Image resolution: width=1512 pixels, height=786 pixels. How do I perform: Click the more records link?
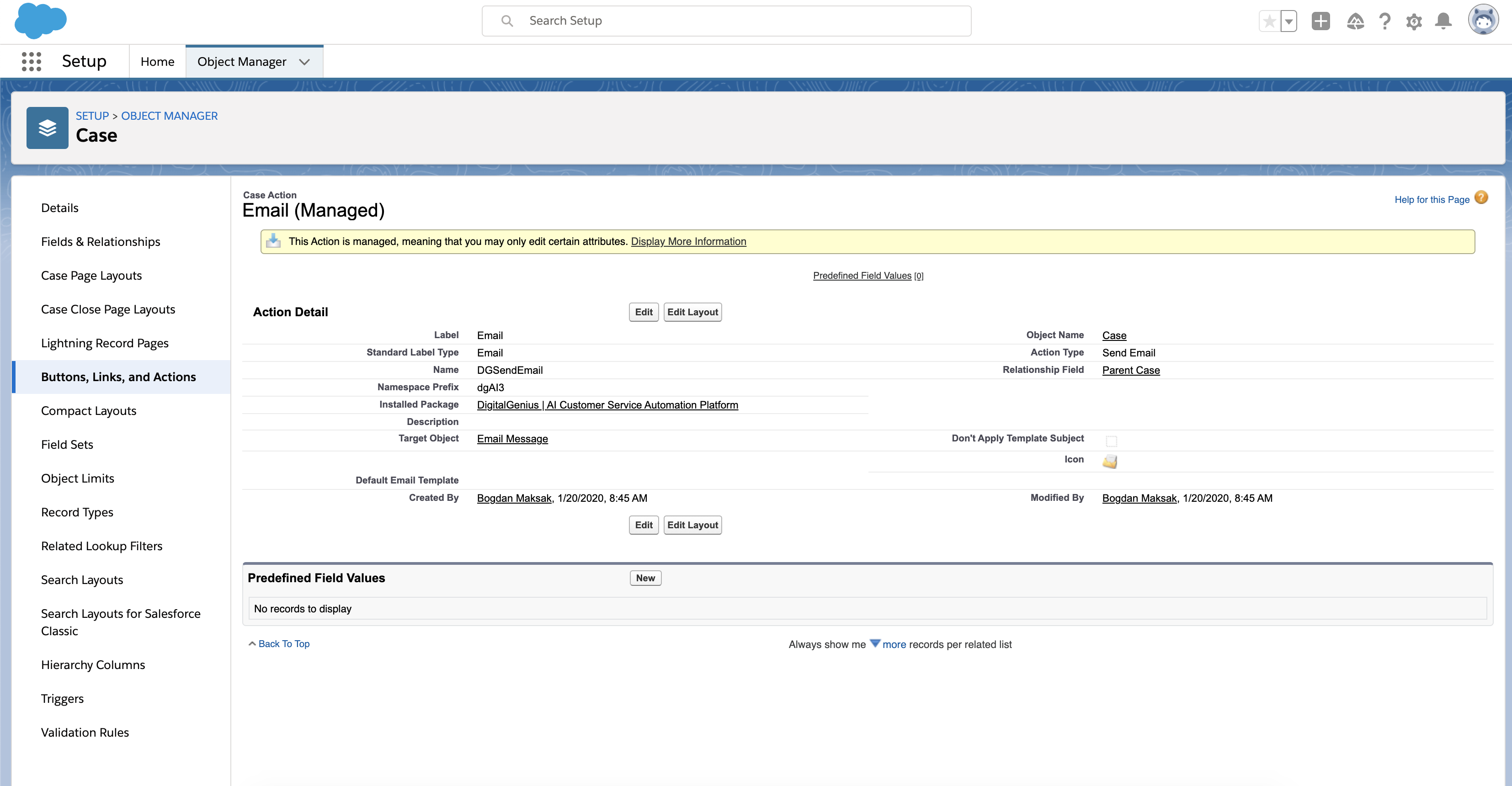point(894,644)
